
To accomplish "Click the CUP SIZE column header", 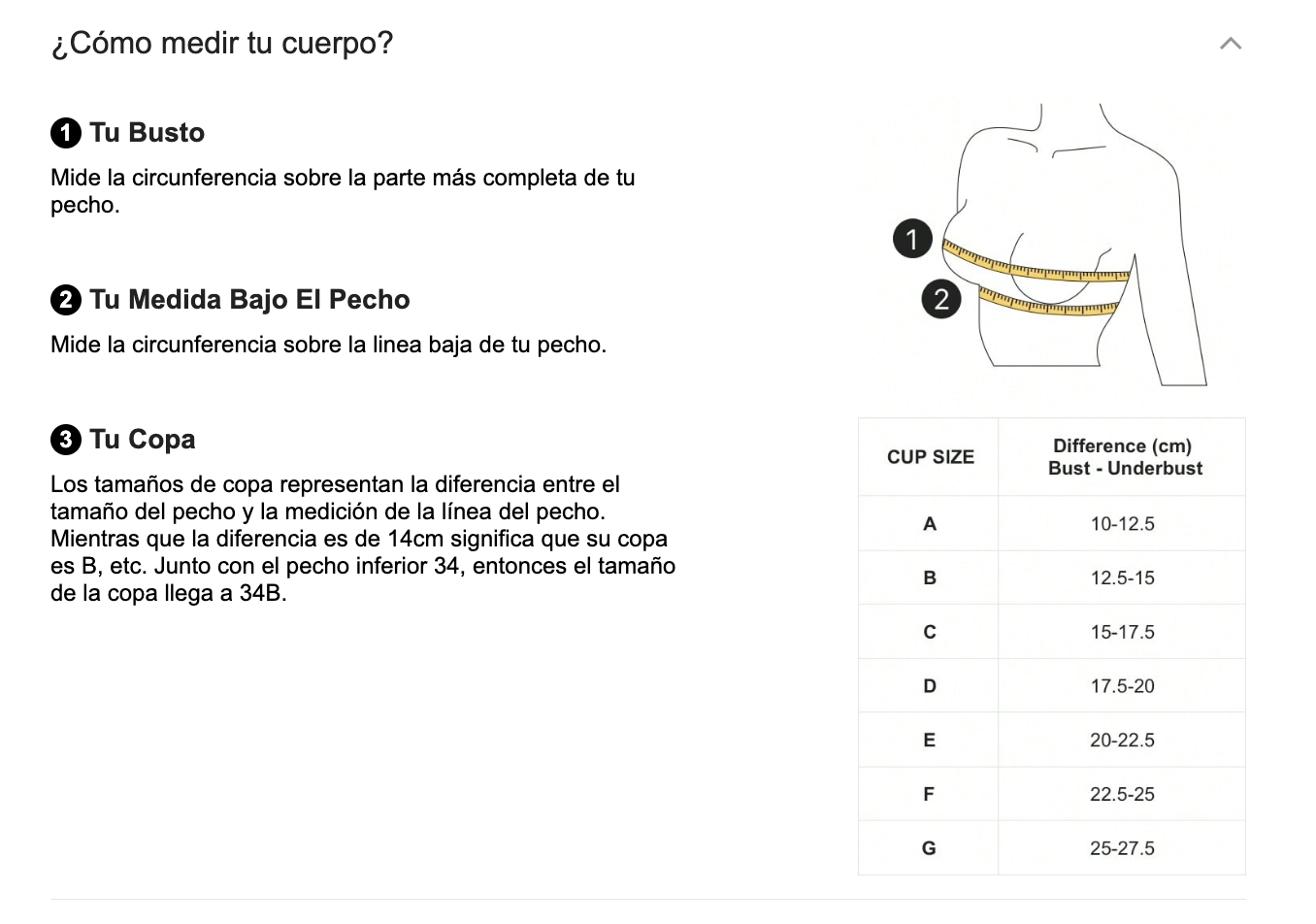I will click(930, 457).
